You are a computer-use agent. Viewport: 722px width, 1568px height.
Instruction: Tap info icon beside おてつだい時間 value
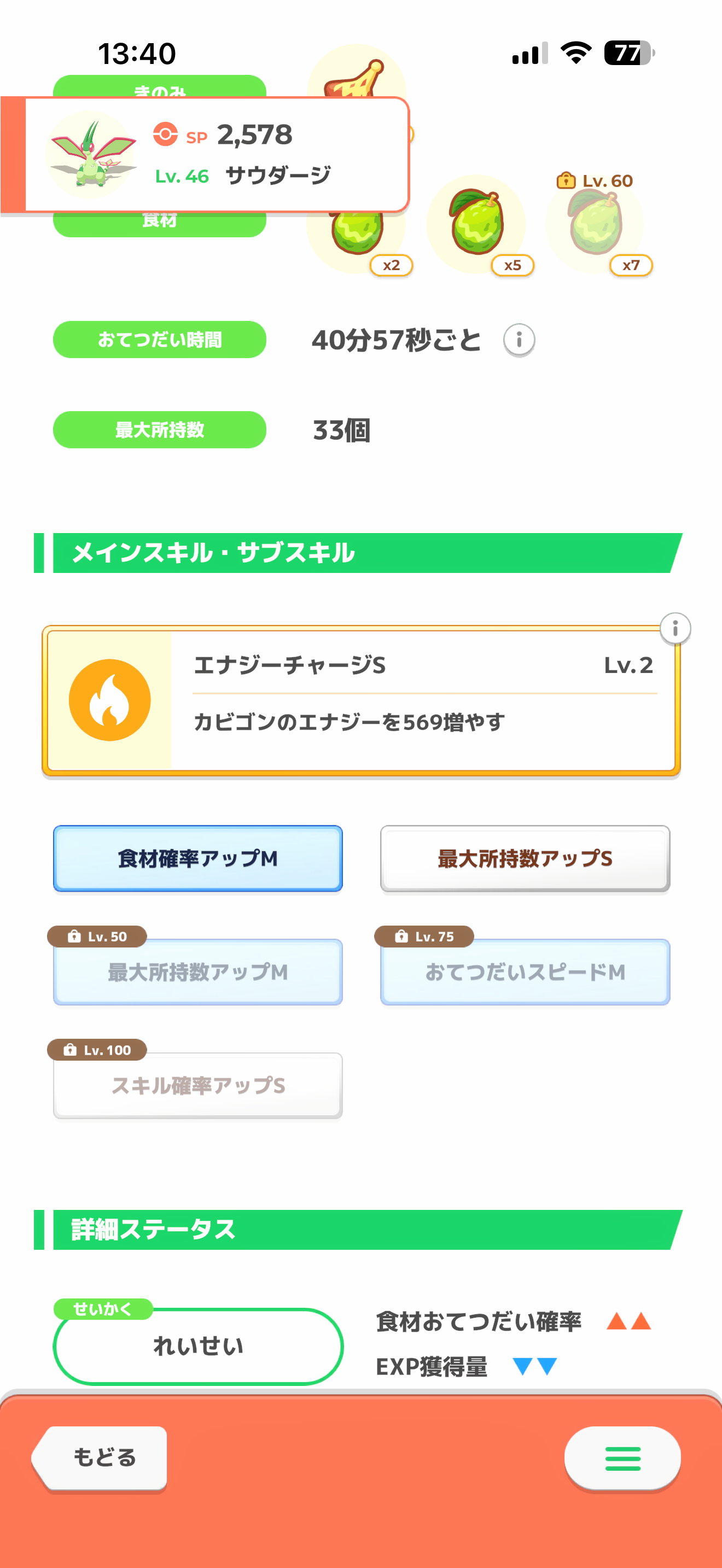(519, 340)
